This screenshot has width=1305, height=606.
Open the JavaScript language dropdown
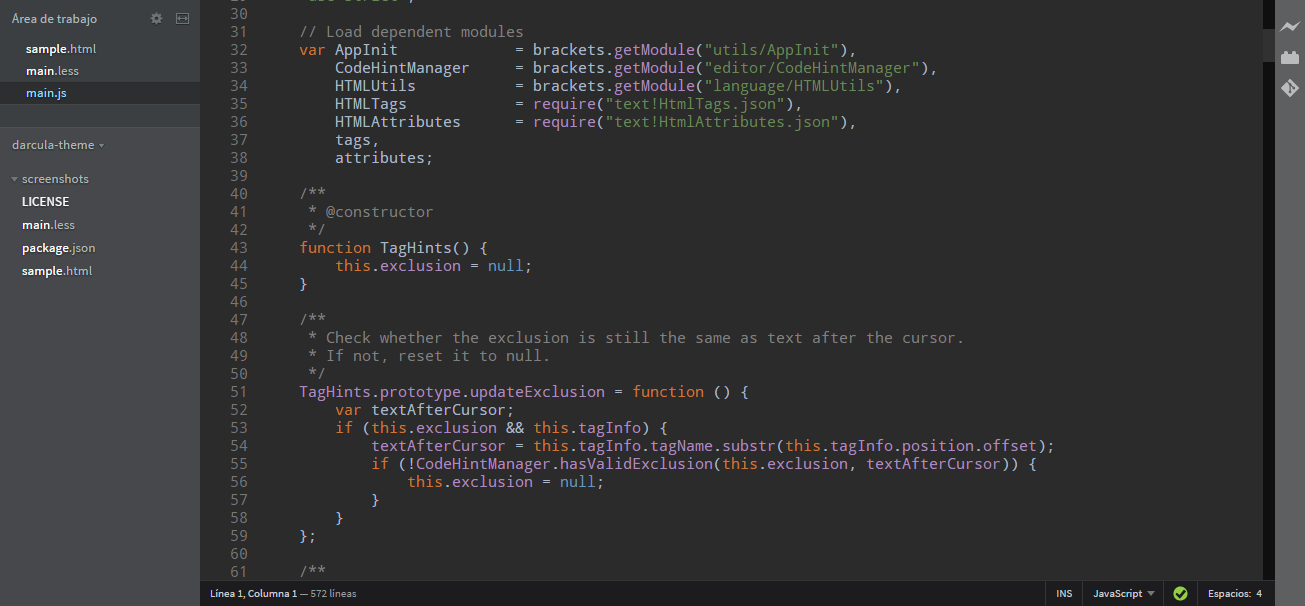[1124, 593]
